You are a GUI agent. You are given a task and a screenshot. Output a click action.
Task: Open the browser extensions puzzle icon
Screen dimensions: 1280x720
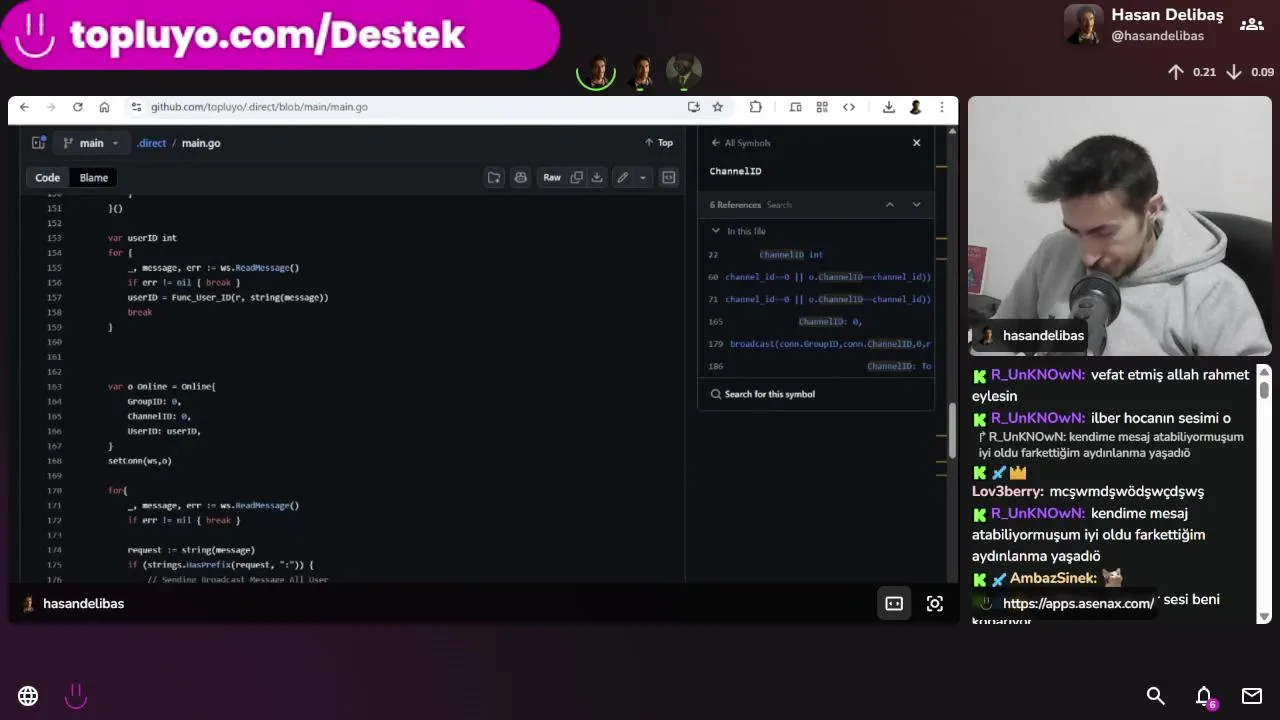tap(755, 107)
